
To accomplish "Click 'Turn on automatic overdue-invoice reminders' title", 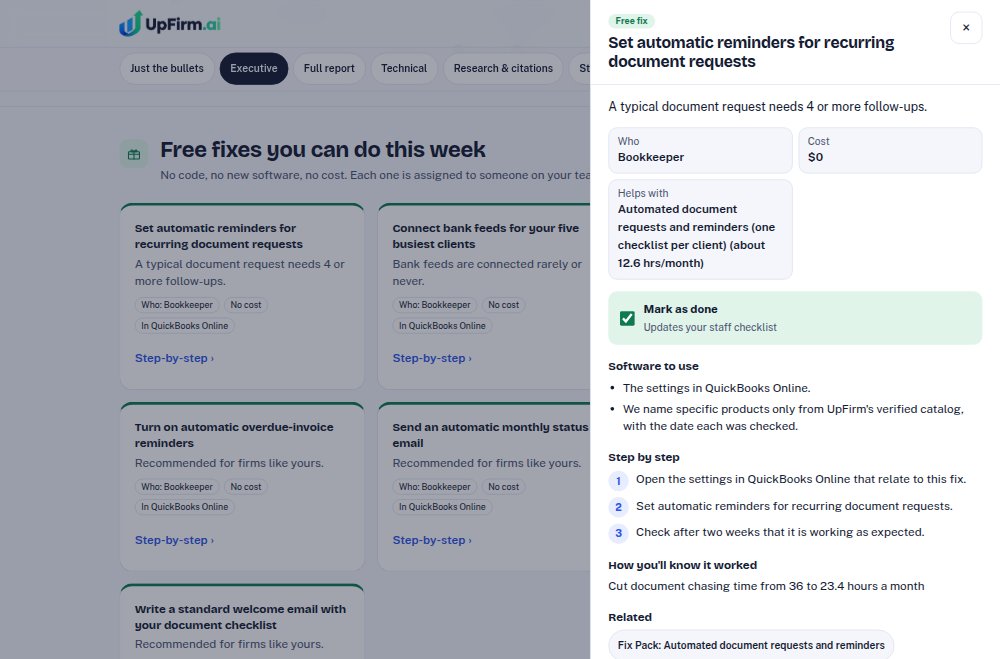I will pyautogui.click(x=234, y=435).
